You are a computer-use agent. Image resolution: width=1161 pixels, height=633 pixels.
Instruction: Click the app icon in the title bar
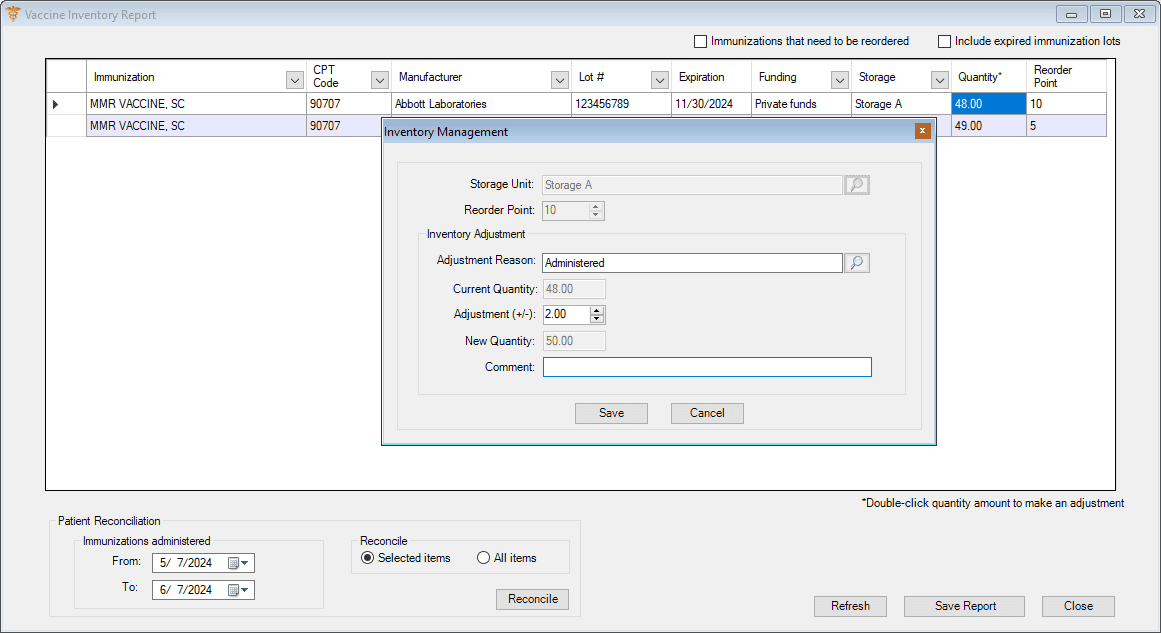pos(13,15)
